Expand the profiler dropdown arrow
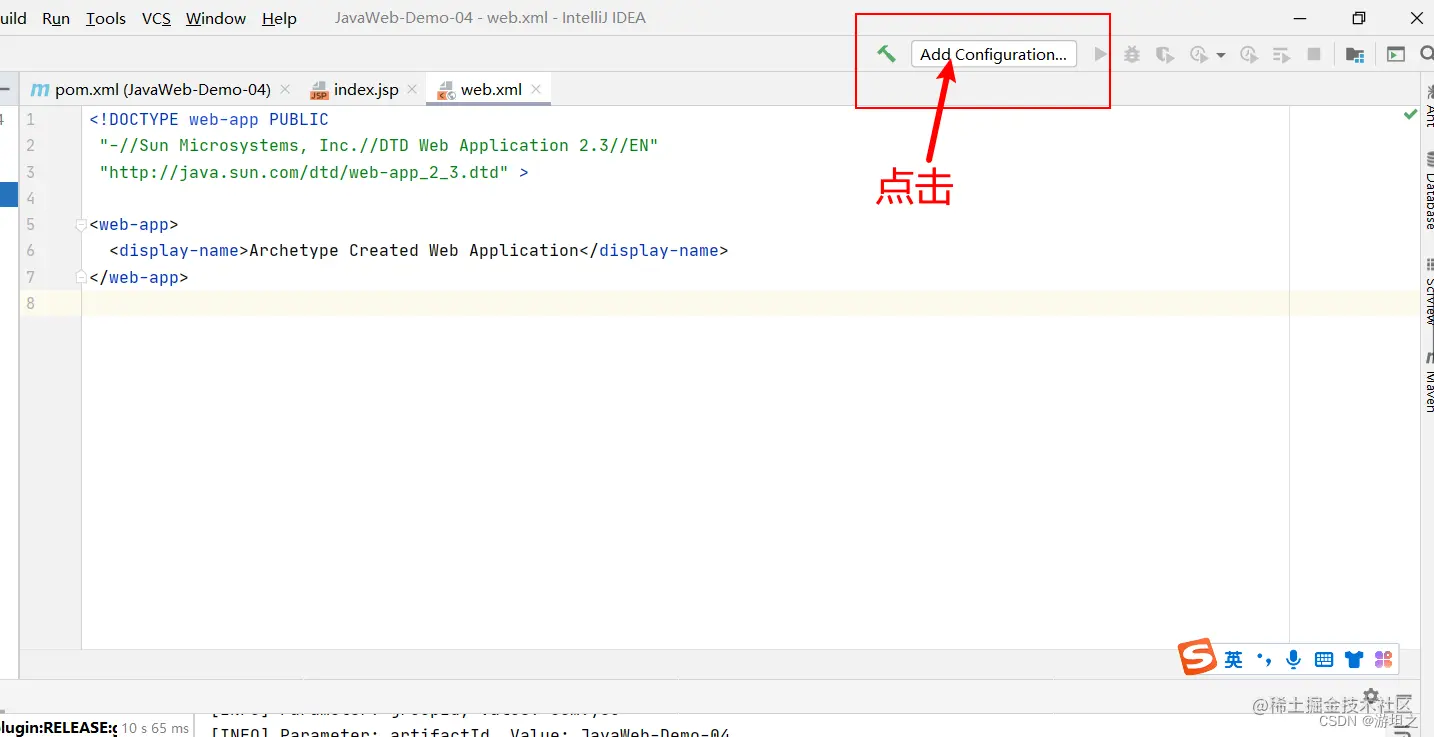 (x=1220, y=56)
